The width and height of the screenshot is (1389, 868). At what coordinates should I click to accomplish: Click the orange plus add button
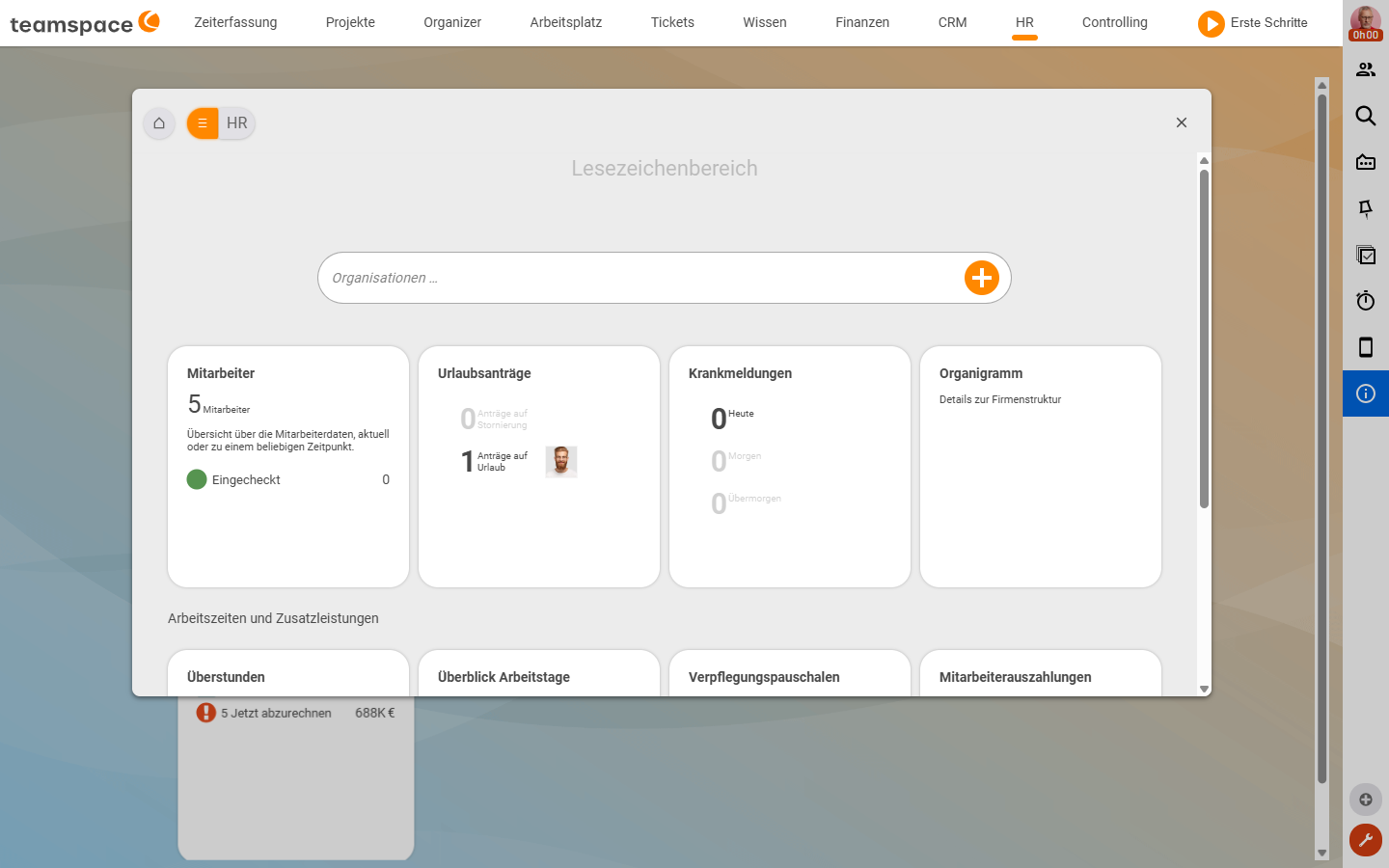982,278
